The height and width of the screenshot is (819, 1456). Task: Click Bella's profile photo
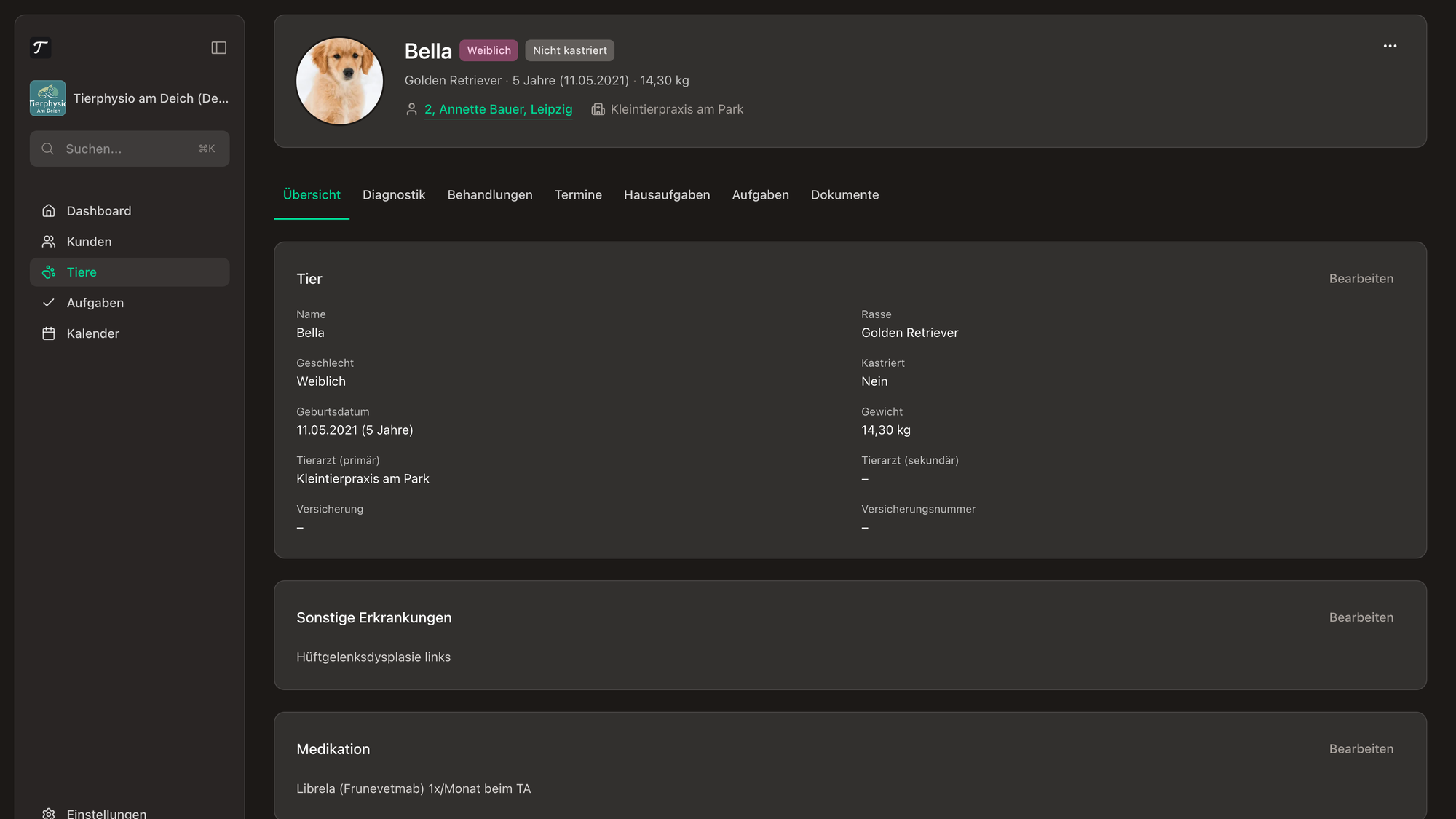339,82
